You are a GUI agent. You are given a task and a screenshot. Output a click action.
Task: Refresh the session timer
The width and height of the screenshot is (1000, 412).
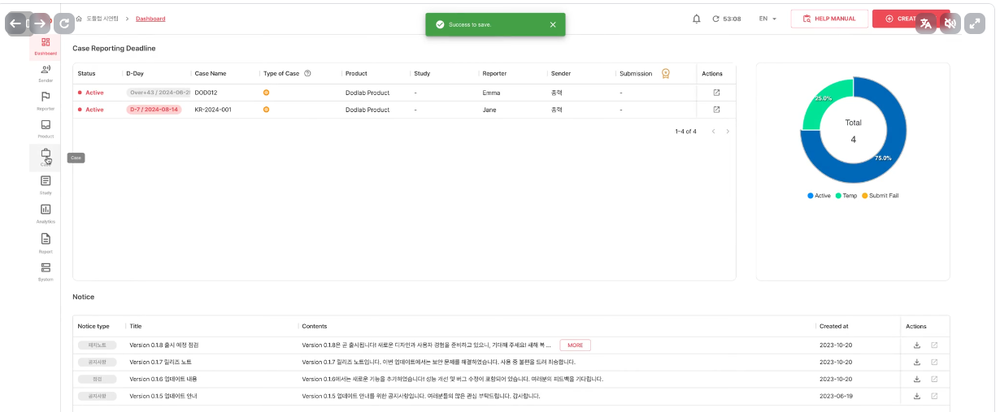pos(716,19)
